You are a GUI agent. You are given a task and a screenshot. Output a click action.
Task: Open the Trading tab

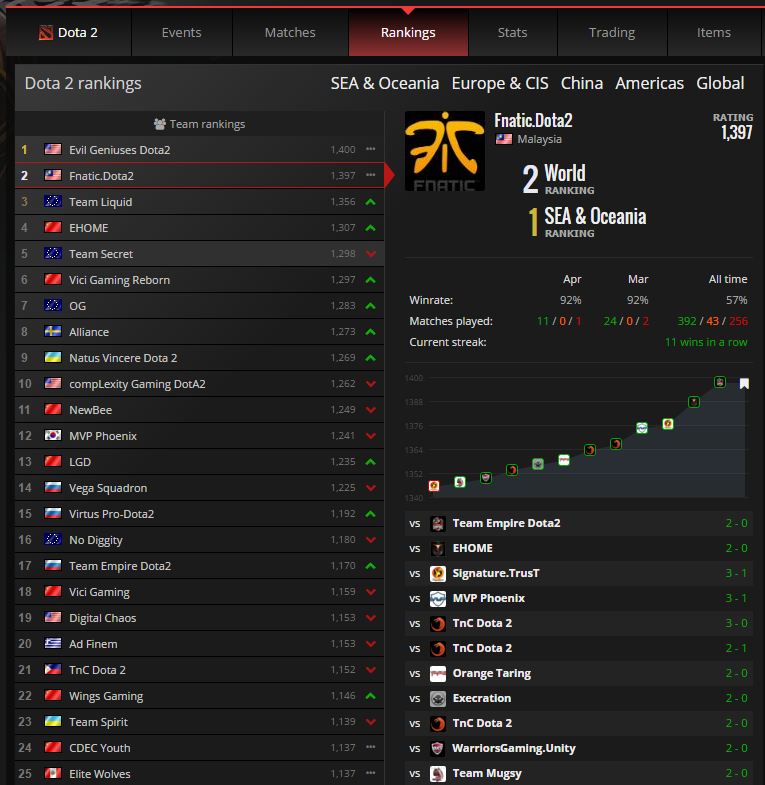click(612, 33)
